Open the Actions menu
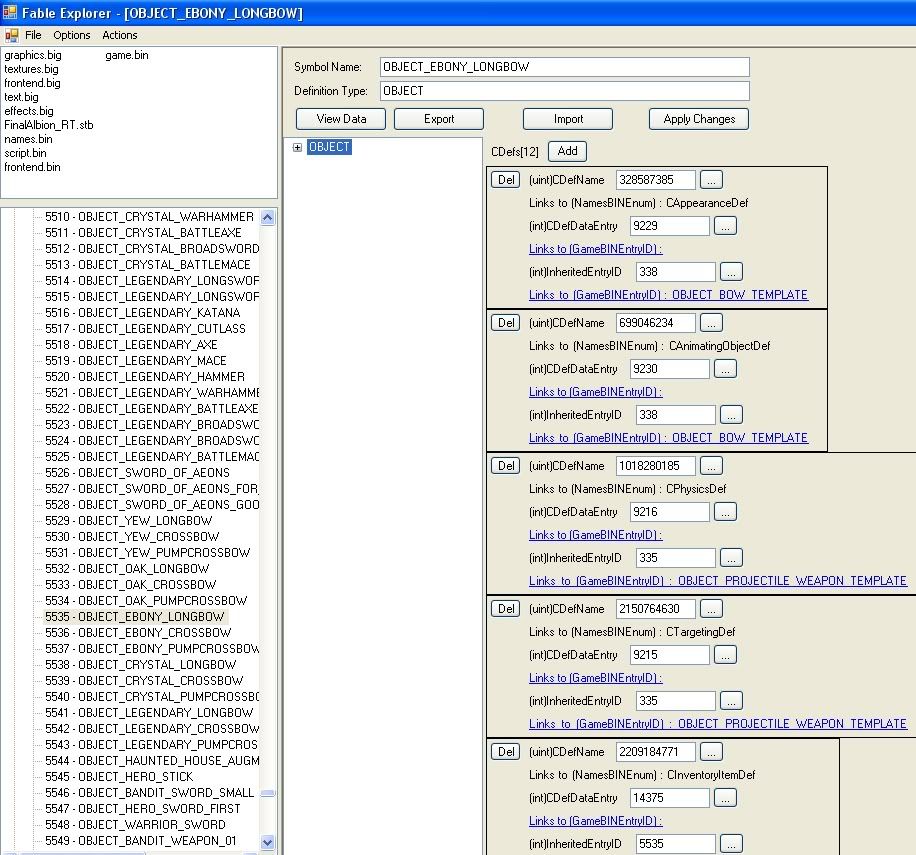916x855 pixels. 120,35
